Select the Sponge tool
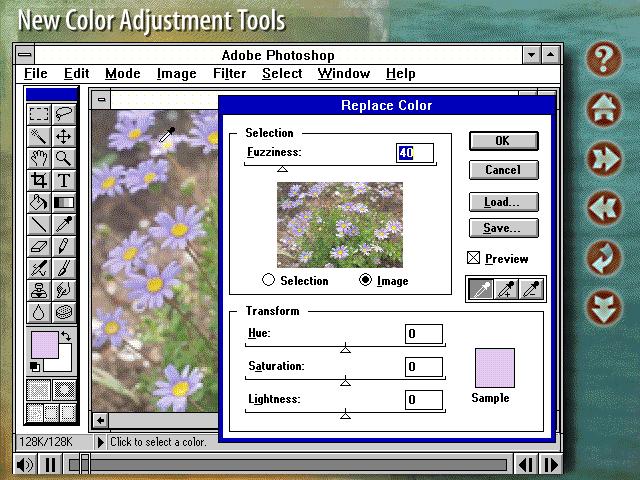The image size is (640, 480). coord(64,312)
